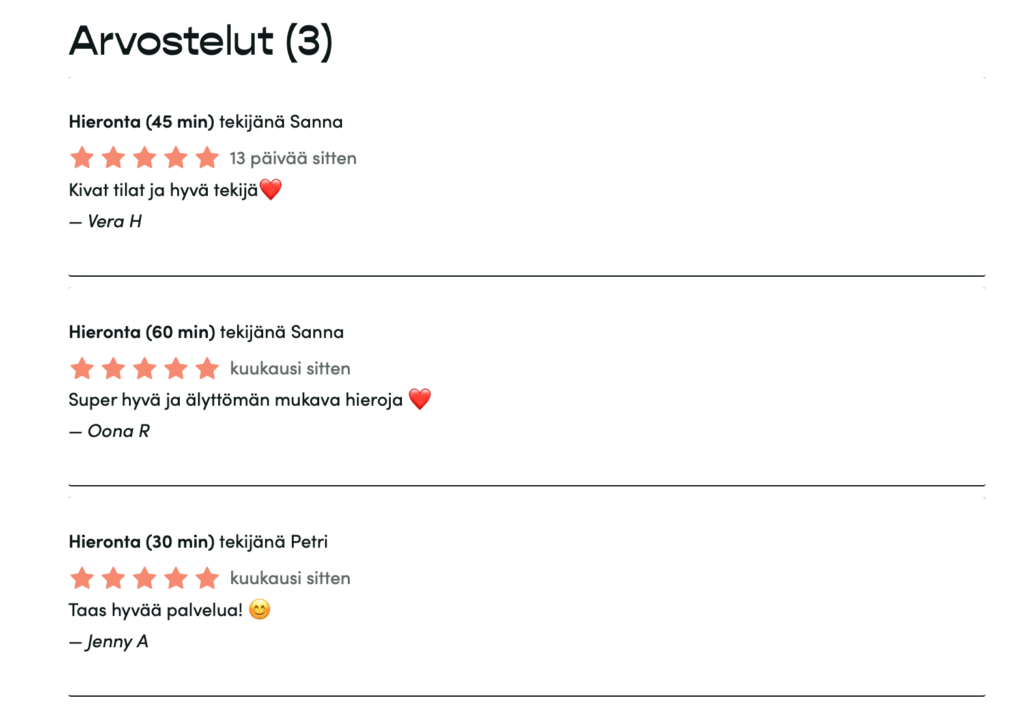
Task: Click 'kuukausi sitten' in Oona R's review
Action: [290, 368]
